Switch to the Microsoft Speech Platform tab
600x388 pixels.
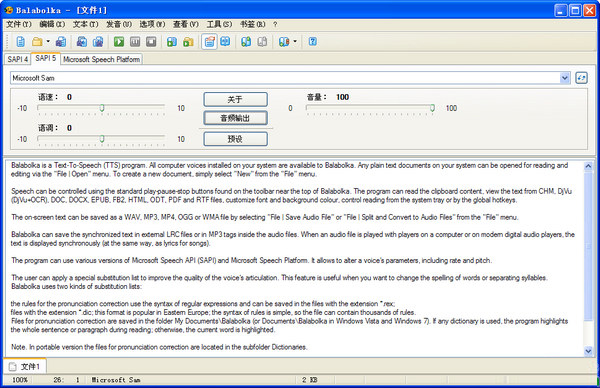(x=101, y=59)
